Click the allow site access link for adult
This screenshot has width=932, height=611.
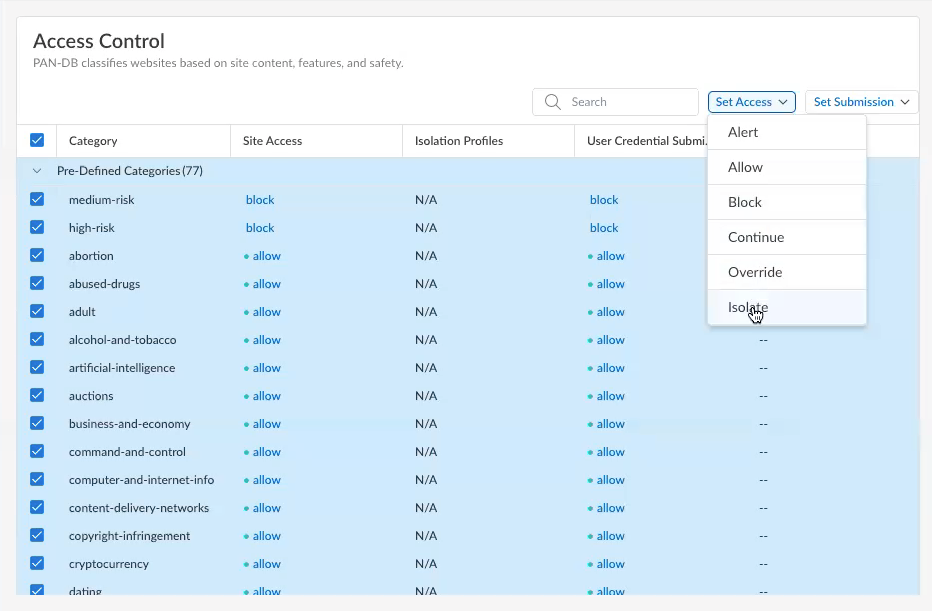[x=266, y=312]
